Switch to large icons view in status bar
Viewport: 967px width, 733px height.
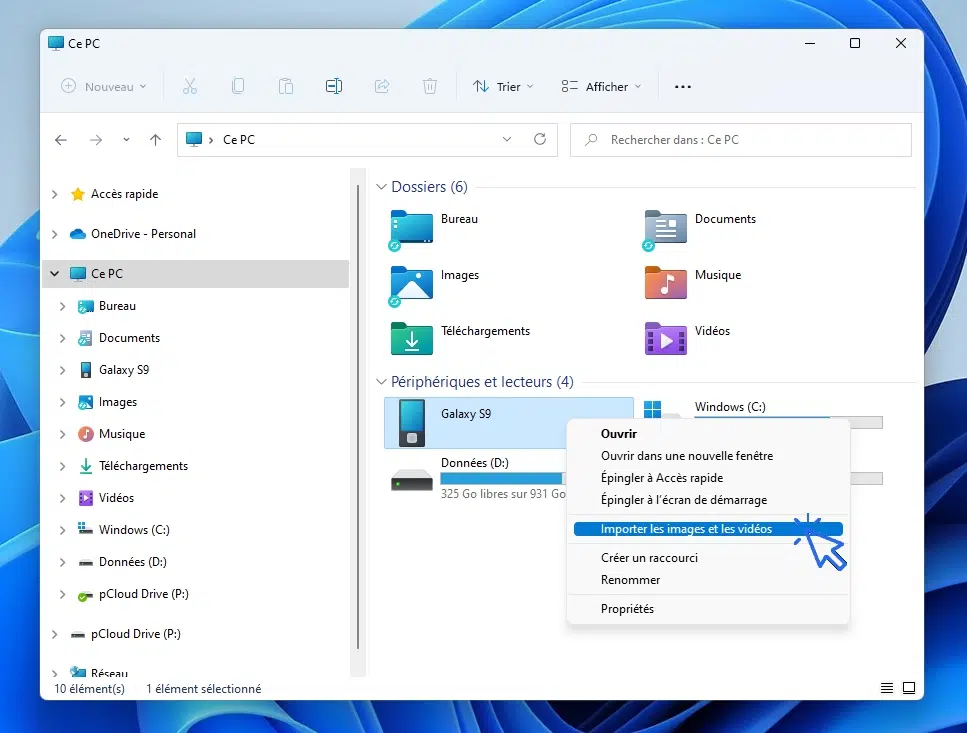click(x=909, y=688)
